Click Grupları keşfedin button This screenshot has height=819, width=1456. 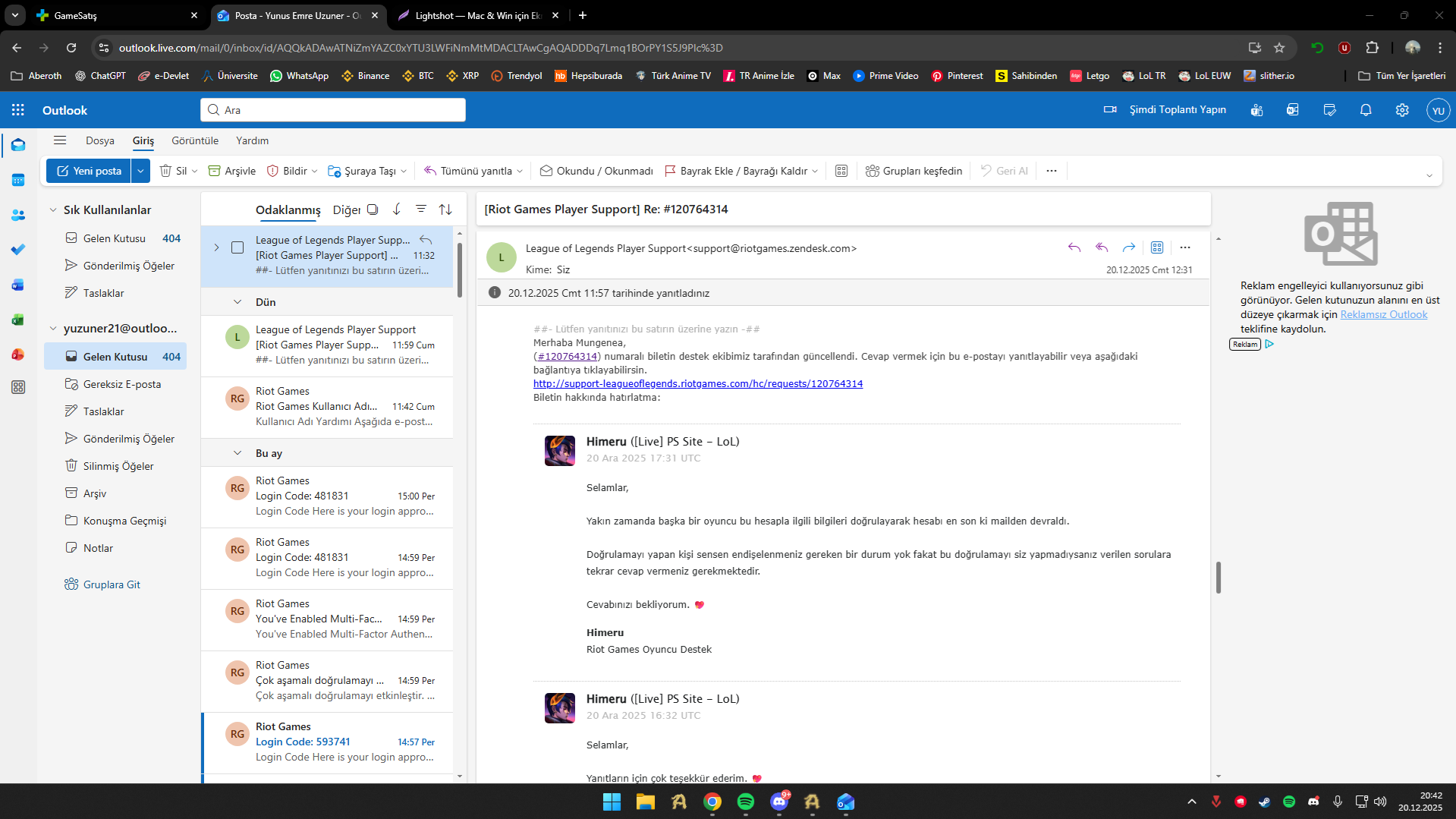click(x=914, y=171)
